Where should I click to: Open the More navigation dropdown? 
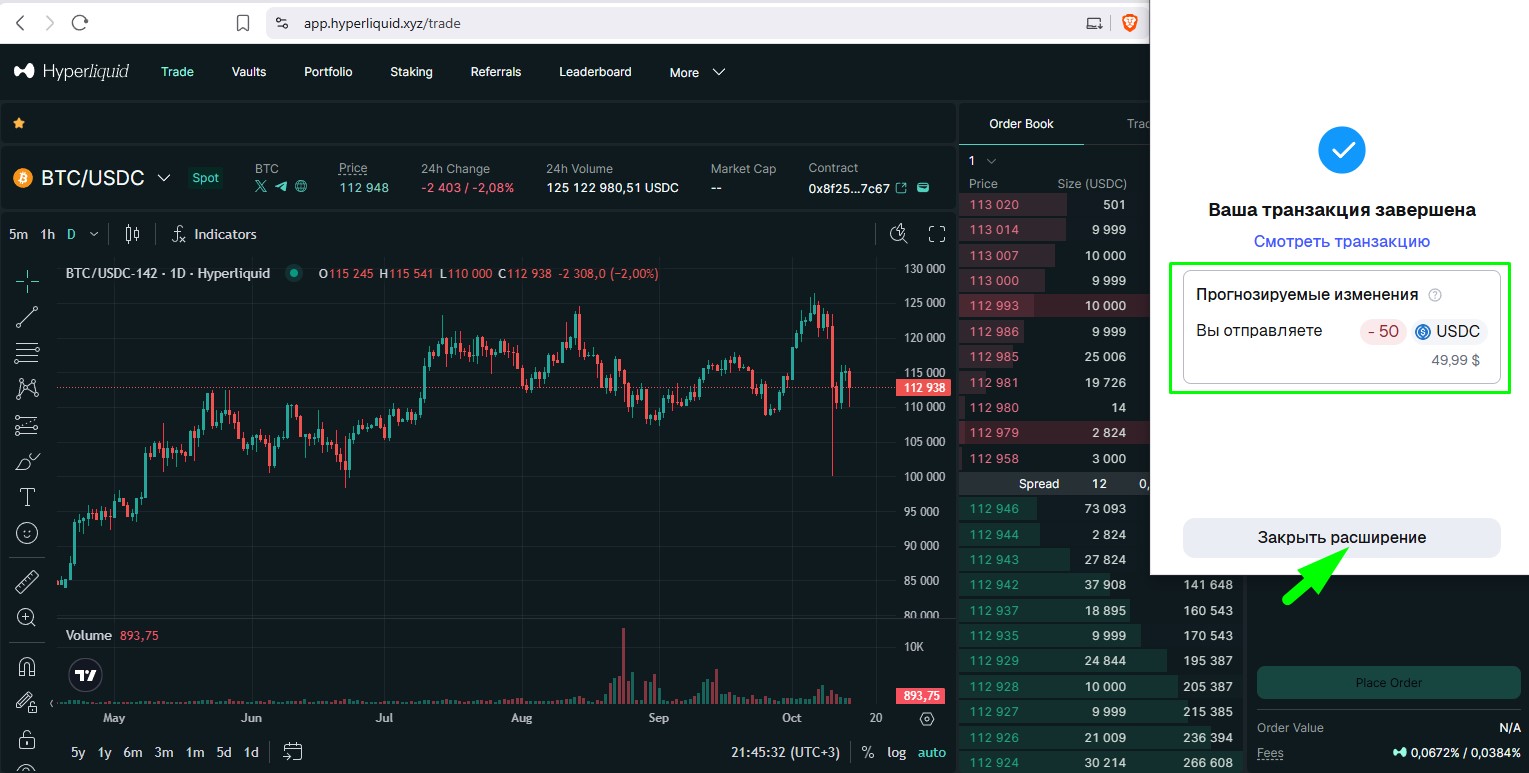pyautogui.click(x=697, y=72)
